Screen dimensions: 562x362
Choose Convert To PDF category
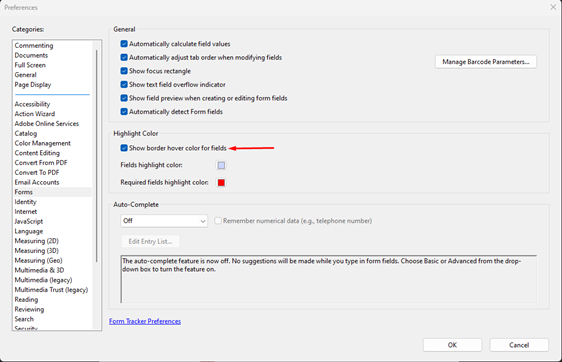(37, 172)
